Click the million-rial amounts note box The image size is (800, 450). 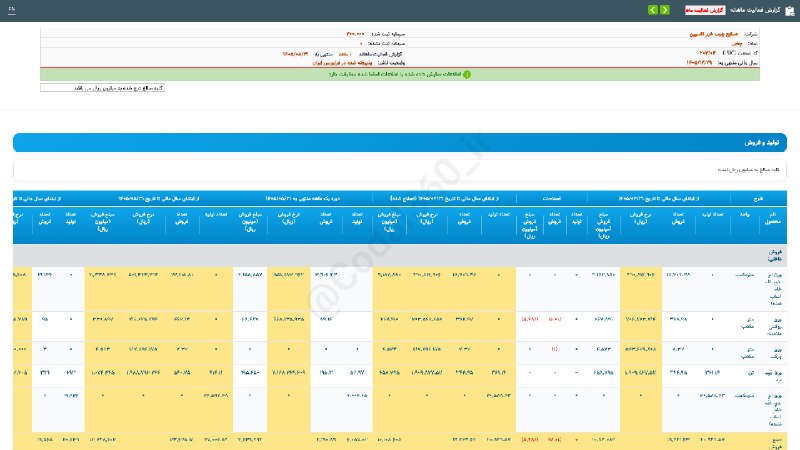103,88
